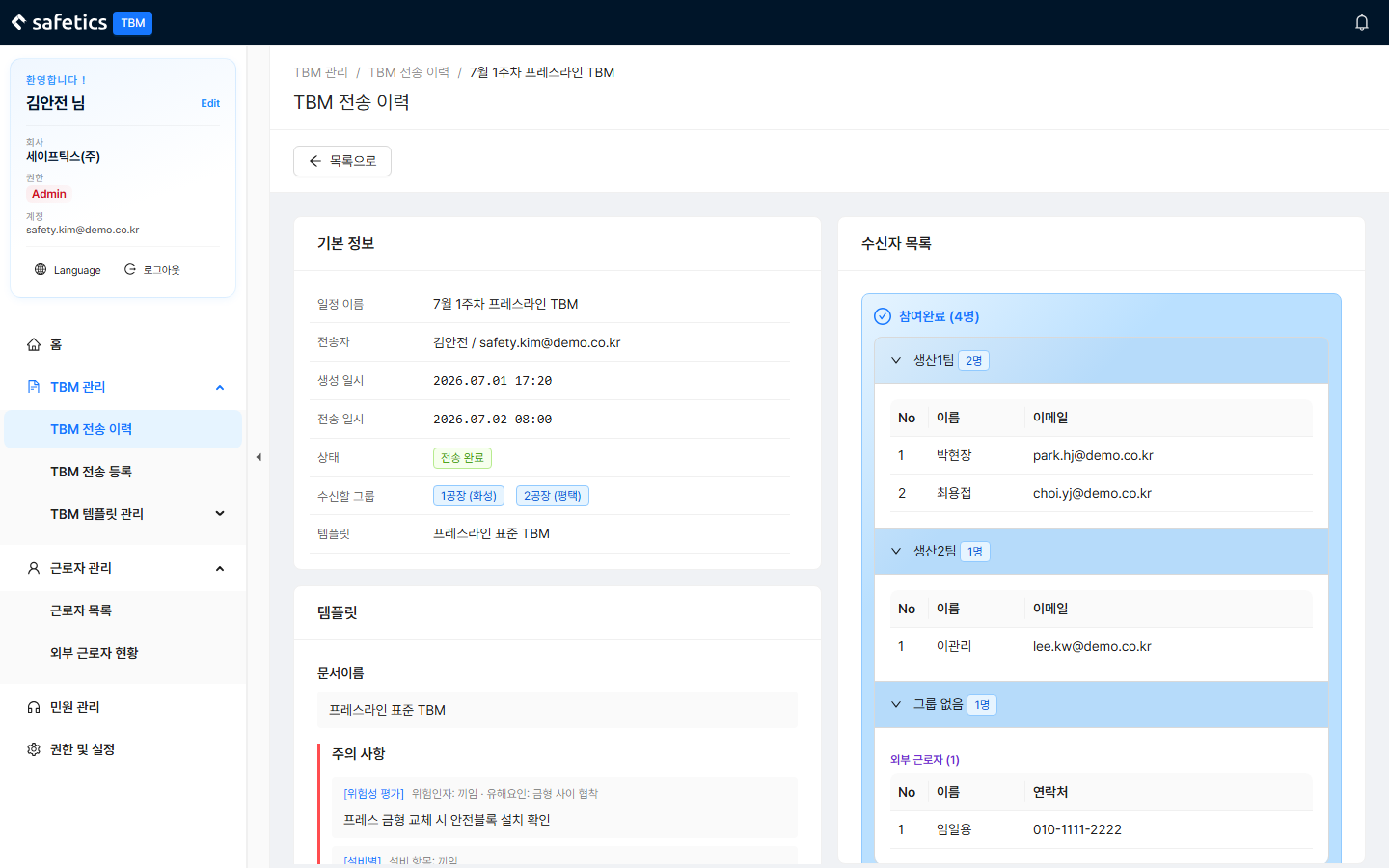
Task: Collapse the 그룹 없음 recipient group
Action: (896, 704)
